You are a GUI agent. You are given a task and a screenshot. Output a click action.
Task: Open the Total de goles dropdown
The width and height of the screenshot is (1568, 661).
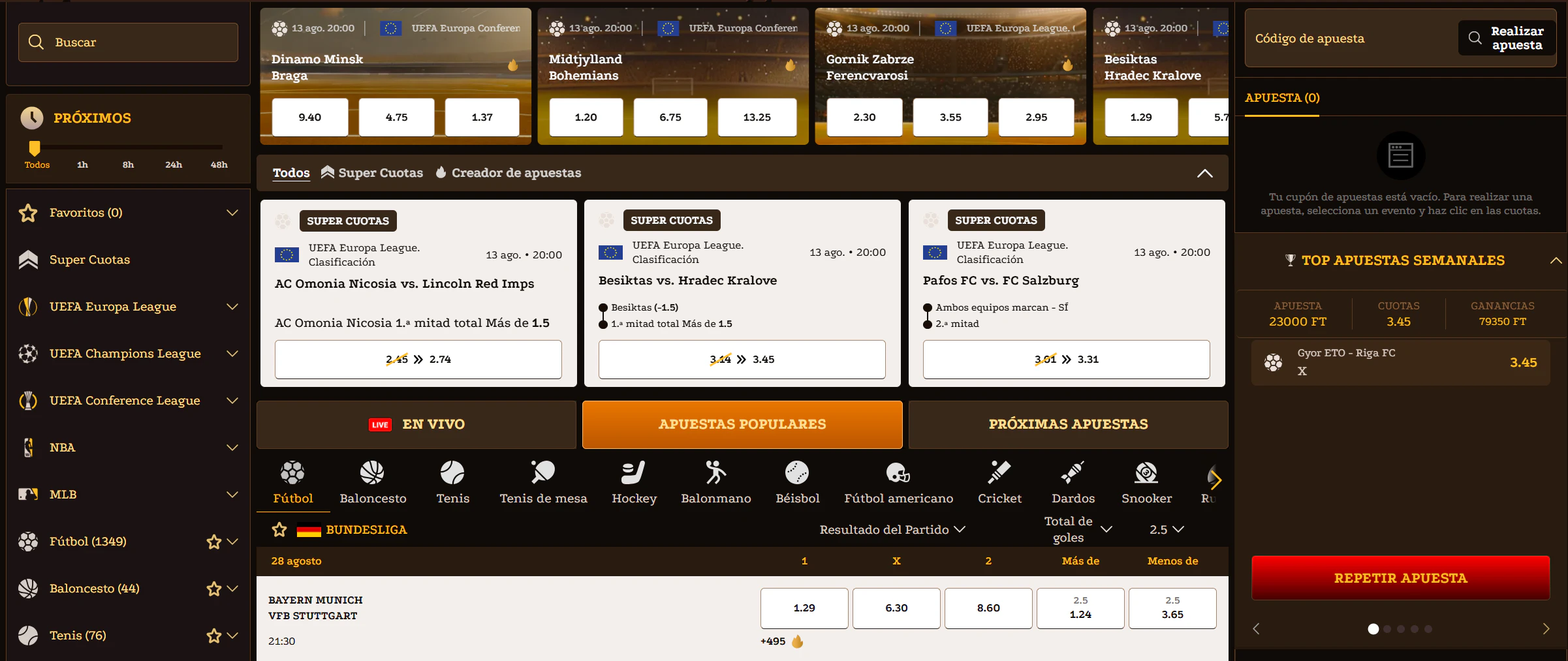[1077, 529]
